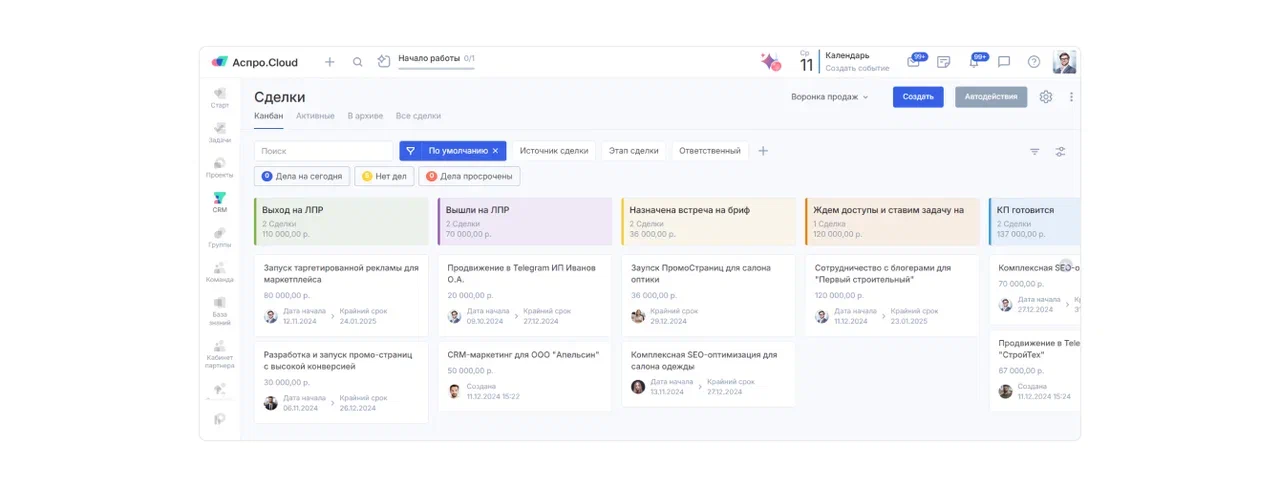Toggle the Дела просрочены filter
The width and height of the screenshot is (1280, 487).
click(469, 177)
